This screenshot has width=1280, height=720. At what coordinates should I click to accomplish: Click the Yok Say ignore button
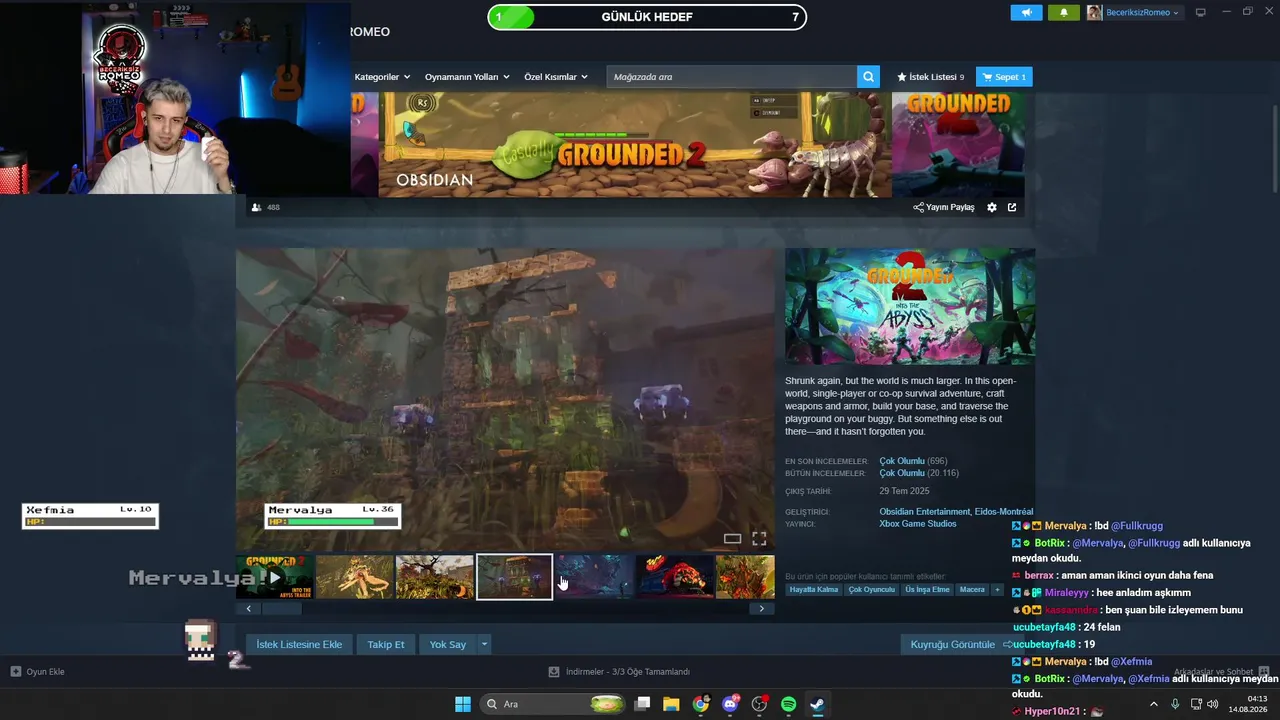click(448, 644)
